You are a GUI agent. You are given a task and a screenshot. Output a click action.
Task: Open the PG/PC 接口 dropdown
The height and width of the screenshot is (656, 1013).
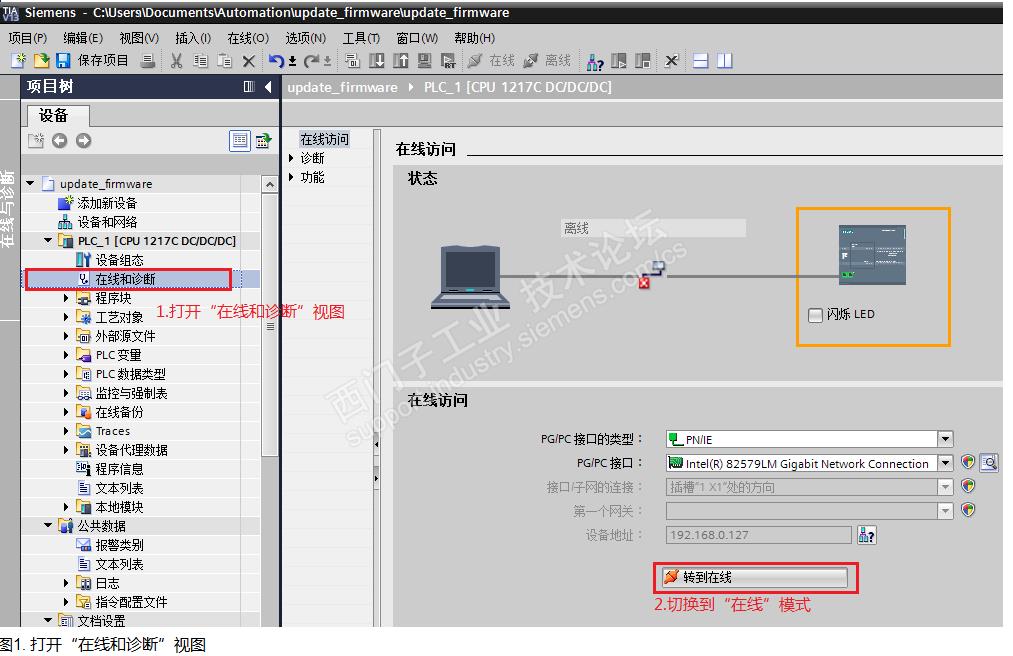(945, 463)
